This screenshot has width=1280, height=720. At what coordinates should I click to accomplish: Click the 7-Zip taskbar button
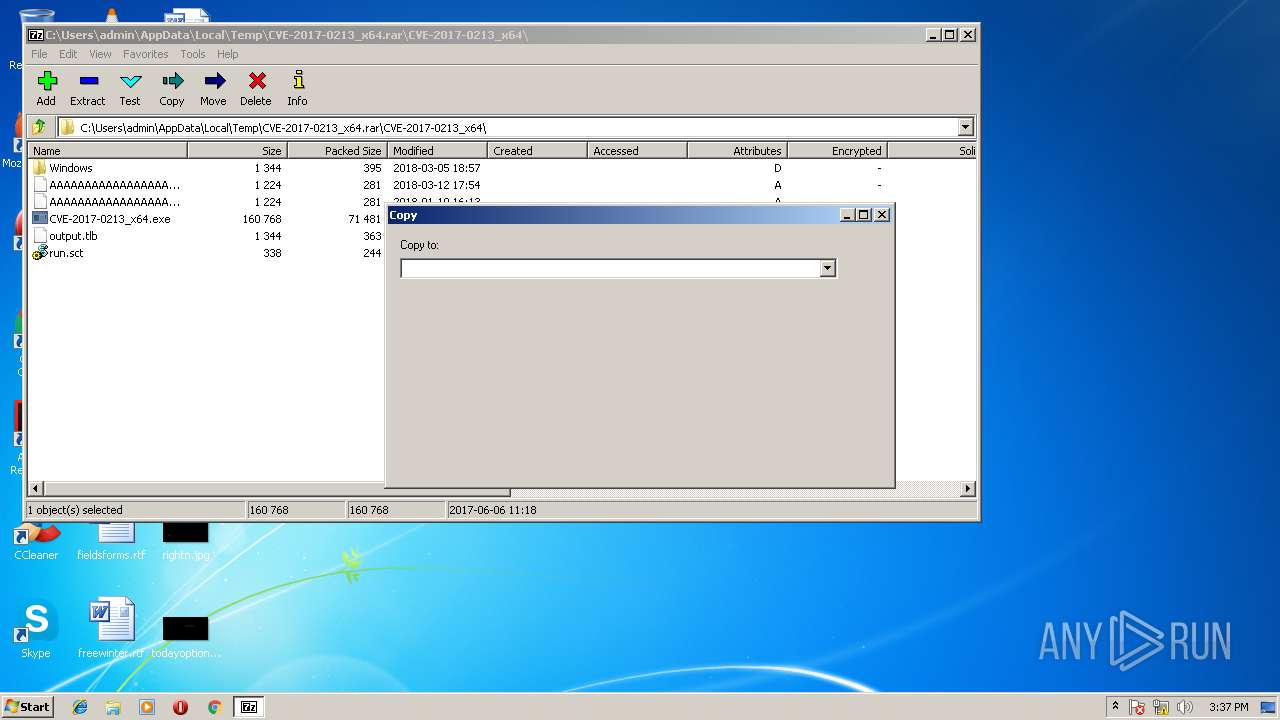point(249,707)
